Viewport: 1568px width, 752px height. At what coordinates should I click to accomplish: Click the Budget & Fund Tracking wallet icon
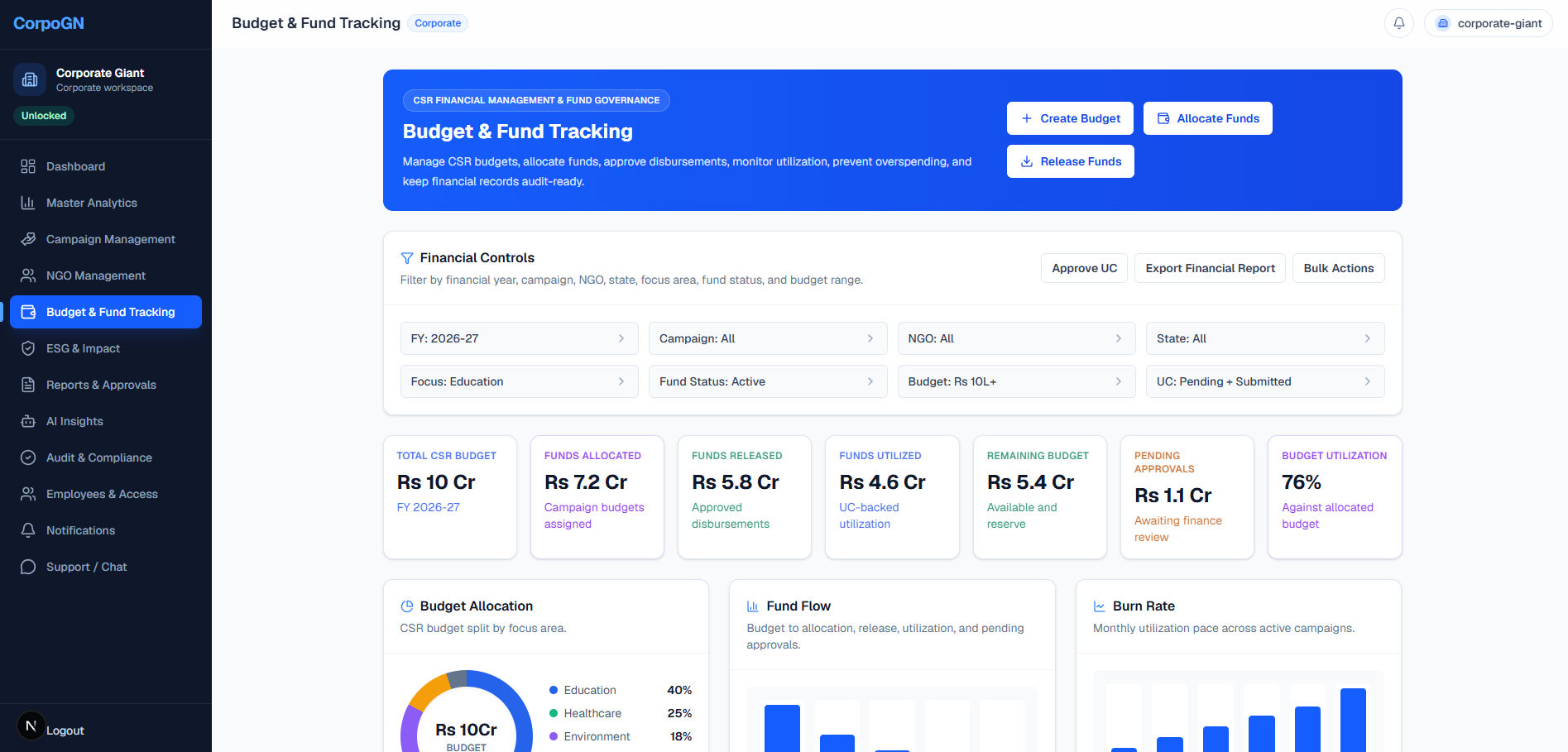(28, 312)
